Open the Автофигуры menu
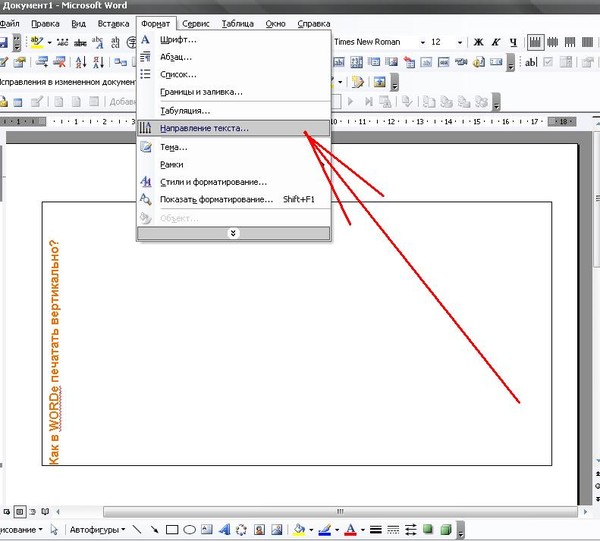The image size is (600, 541). coord(97,530)
